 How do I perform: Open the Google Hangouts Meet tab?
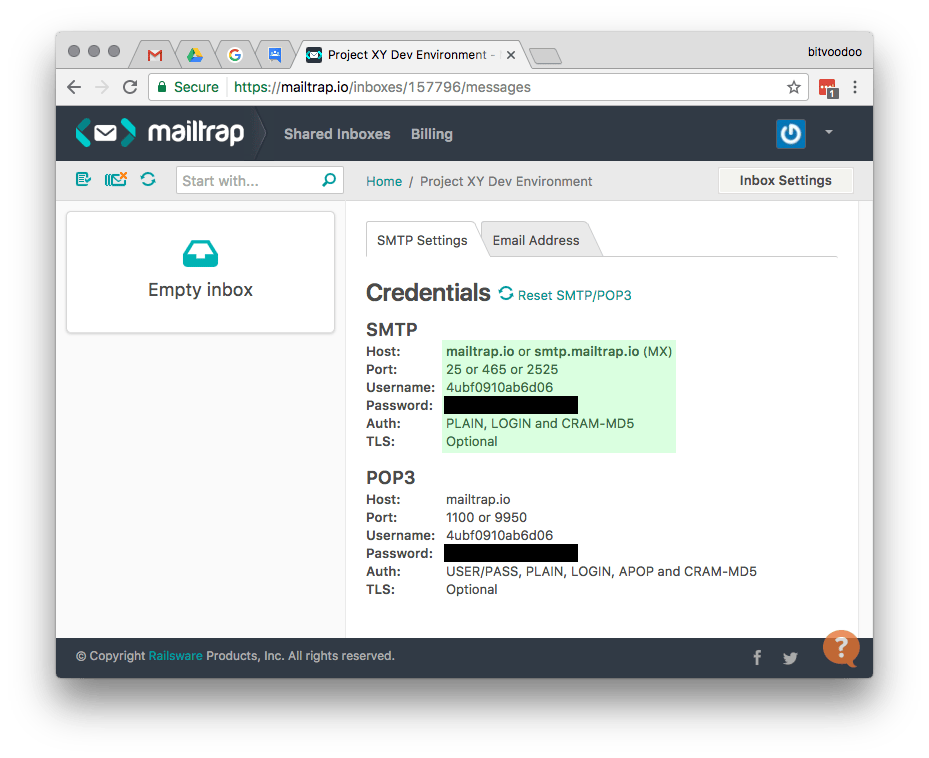(x=275, y=55)
